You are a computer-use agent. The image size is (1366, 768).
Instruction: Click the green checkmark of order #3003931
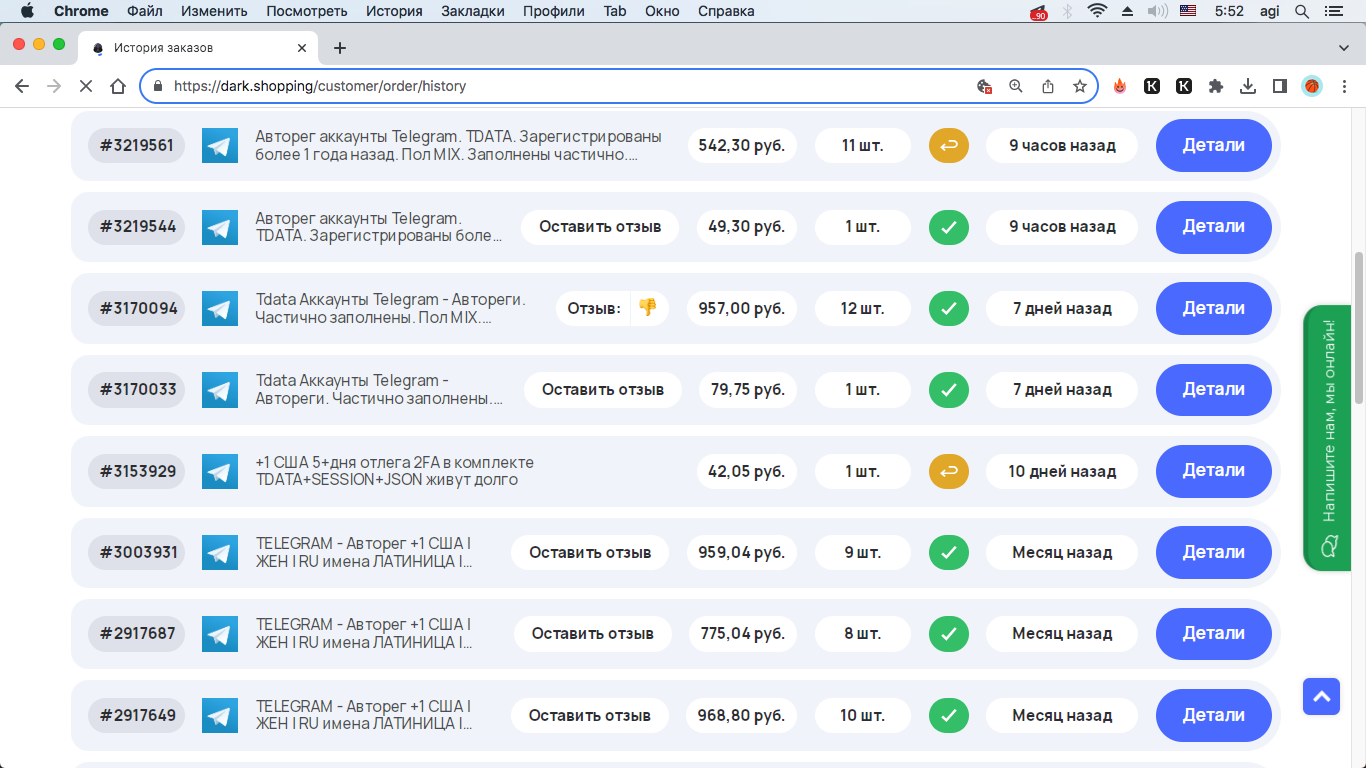point(949,553)
